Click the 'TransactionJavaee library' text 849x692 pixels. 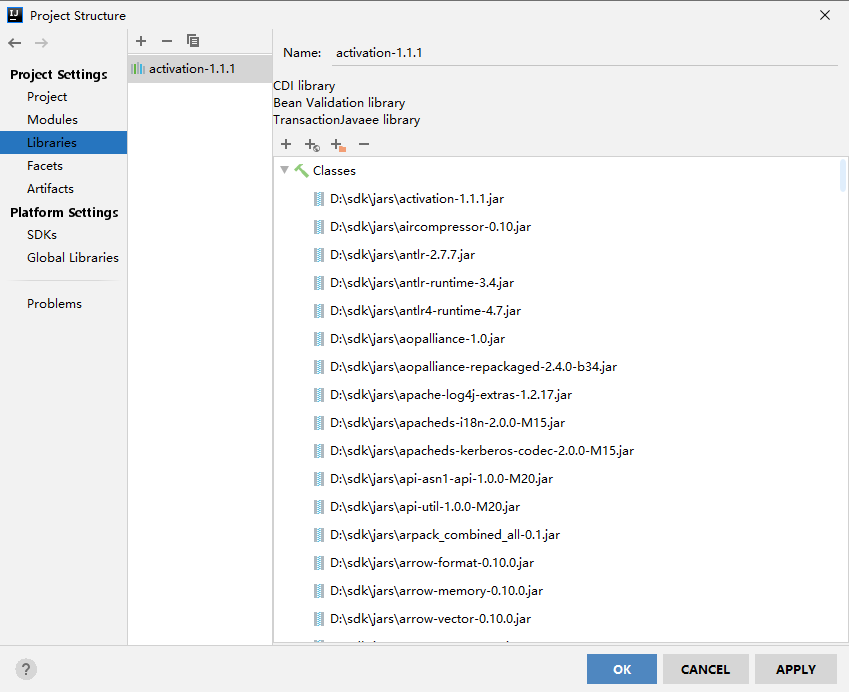tap(347, 120)
